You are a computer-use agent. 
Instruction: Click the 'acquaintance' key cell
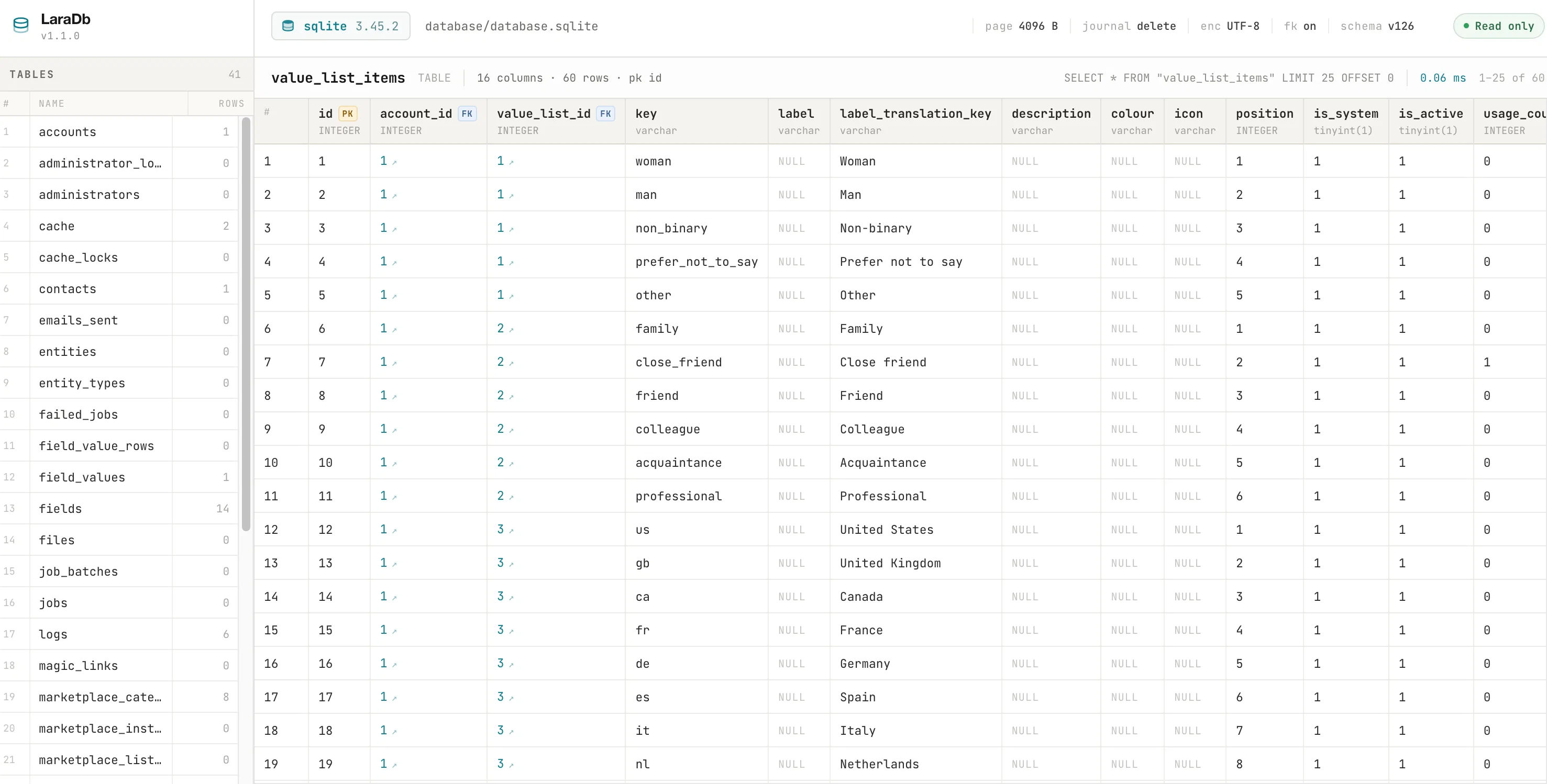[x=697, y=463]
